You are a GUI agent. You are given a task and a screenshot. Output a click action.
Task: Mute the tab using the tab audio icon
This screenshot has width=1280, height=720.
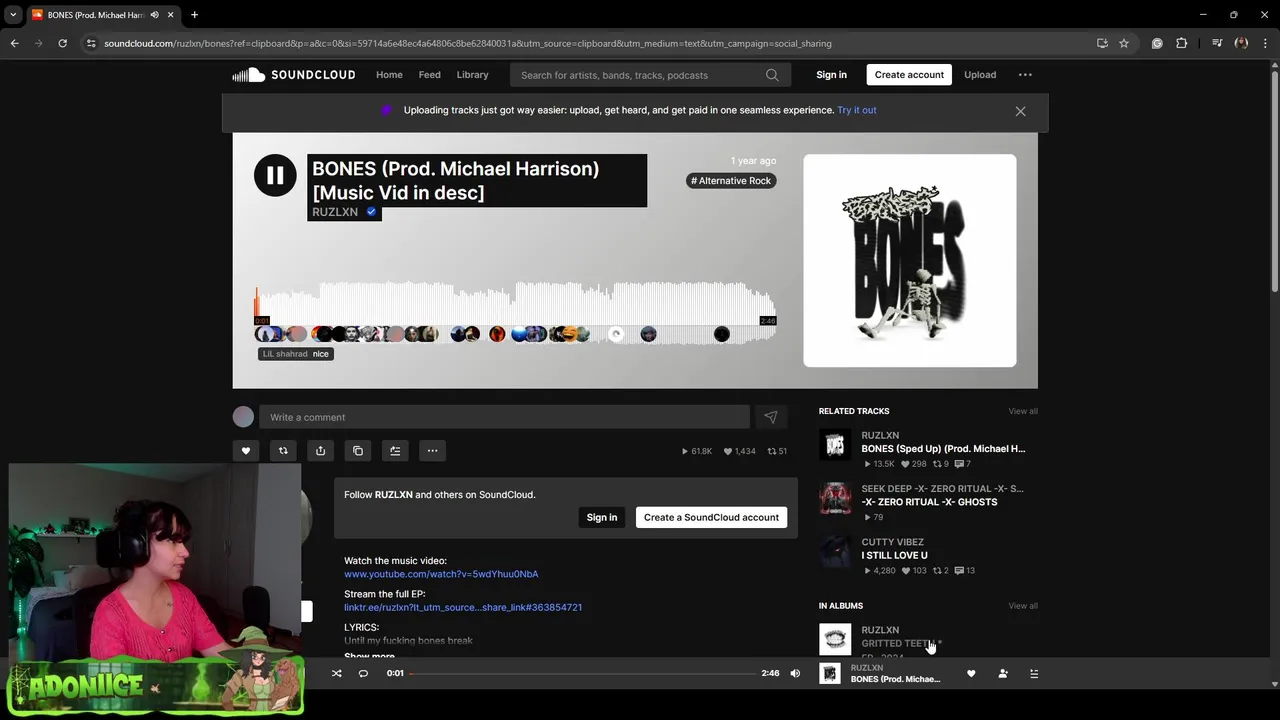(x=154, y=15)
